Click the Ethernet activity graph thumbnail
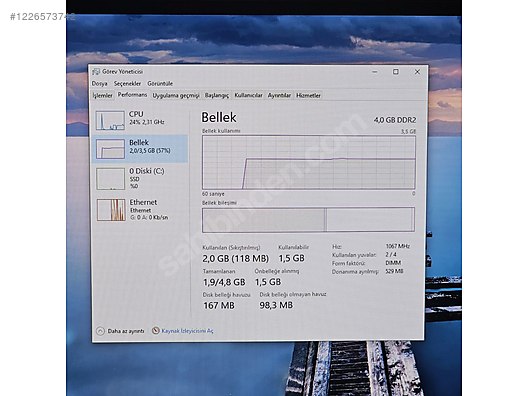Screen dimensions: 528x396 [111, 210]
